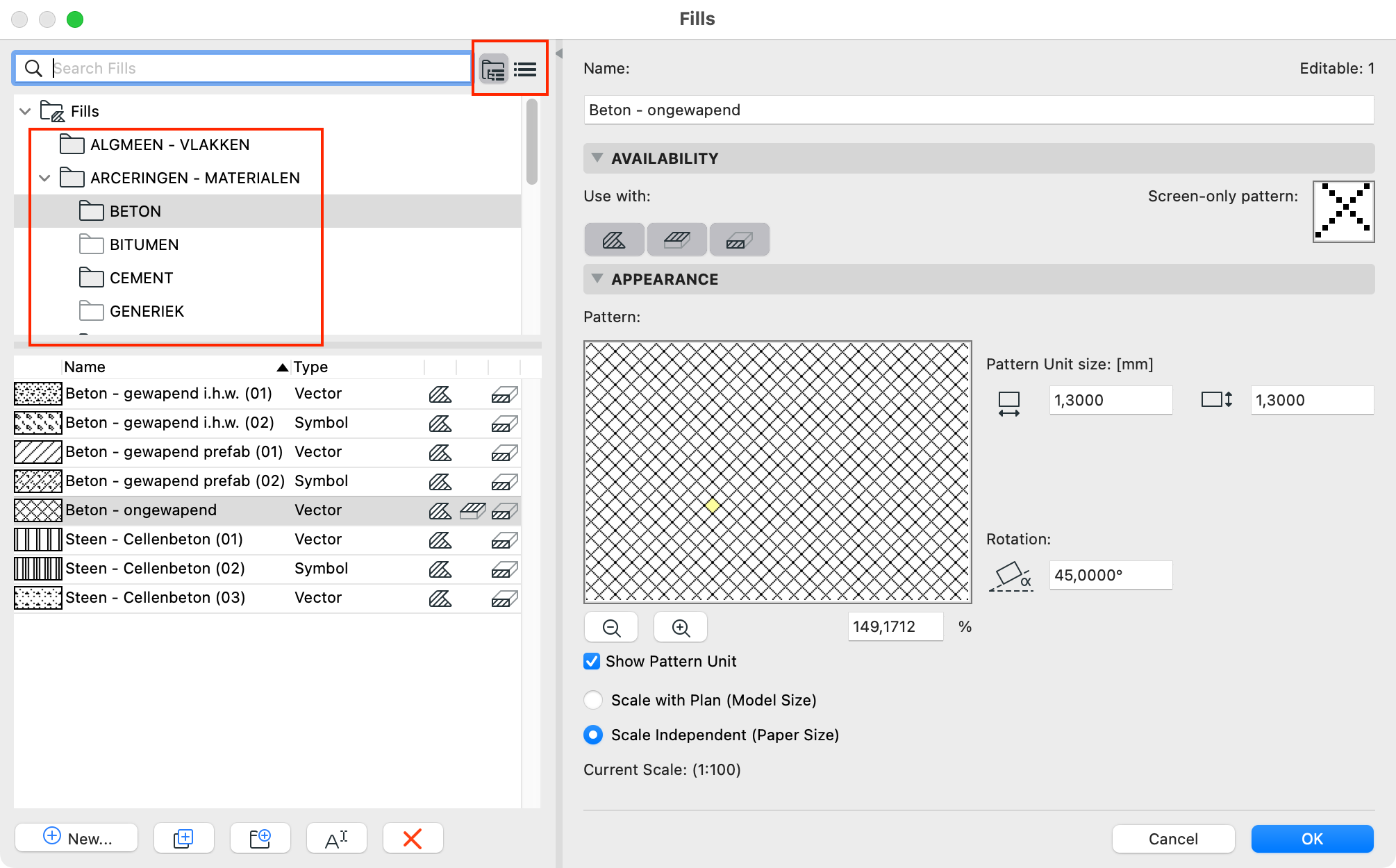Click drafting fill icon in Beton - gewapend i.h.w. (01) row
Screen dimensions: 1396x868
click(440, 394)
